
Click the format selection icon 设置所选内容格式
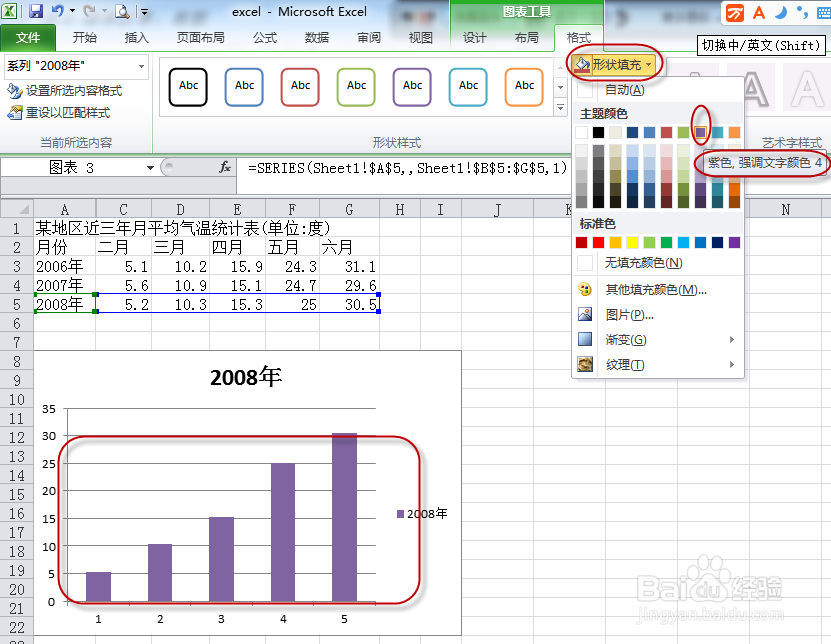click(14, 91)
